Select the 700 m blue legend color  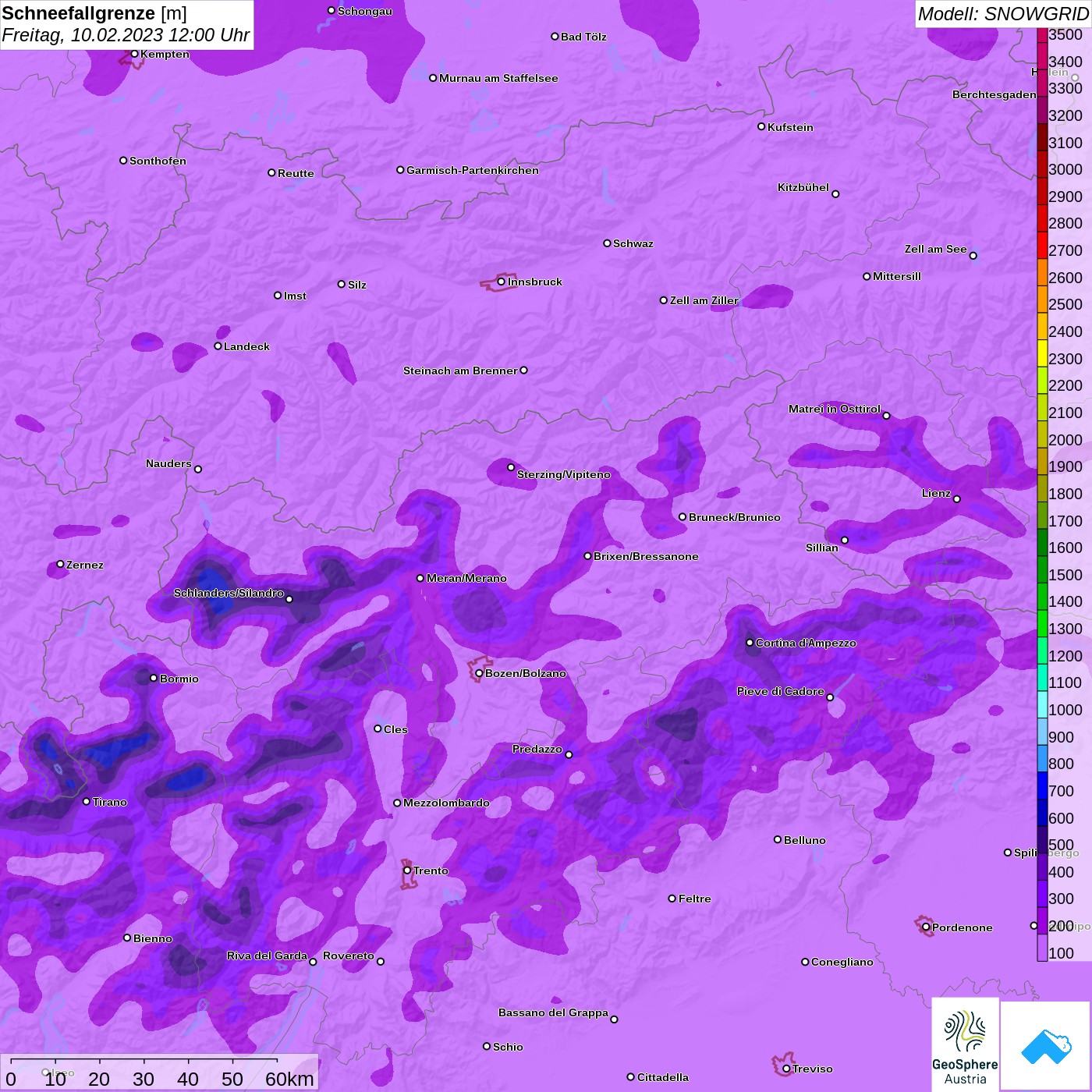pyautogui.click(x=1042, y=785)
